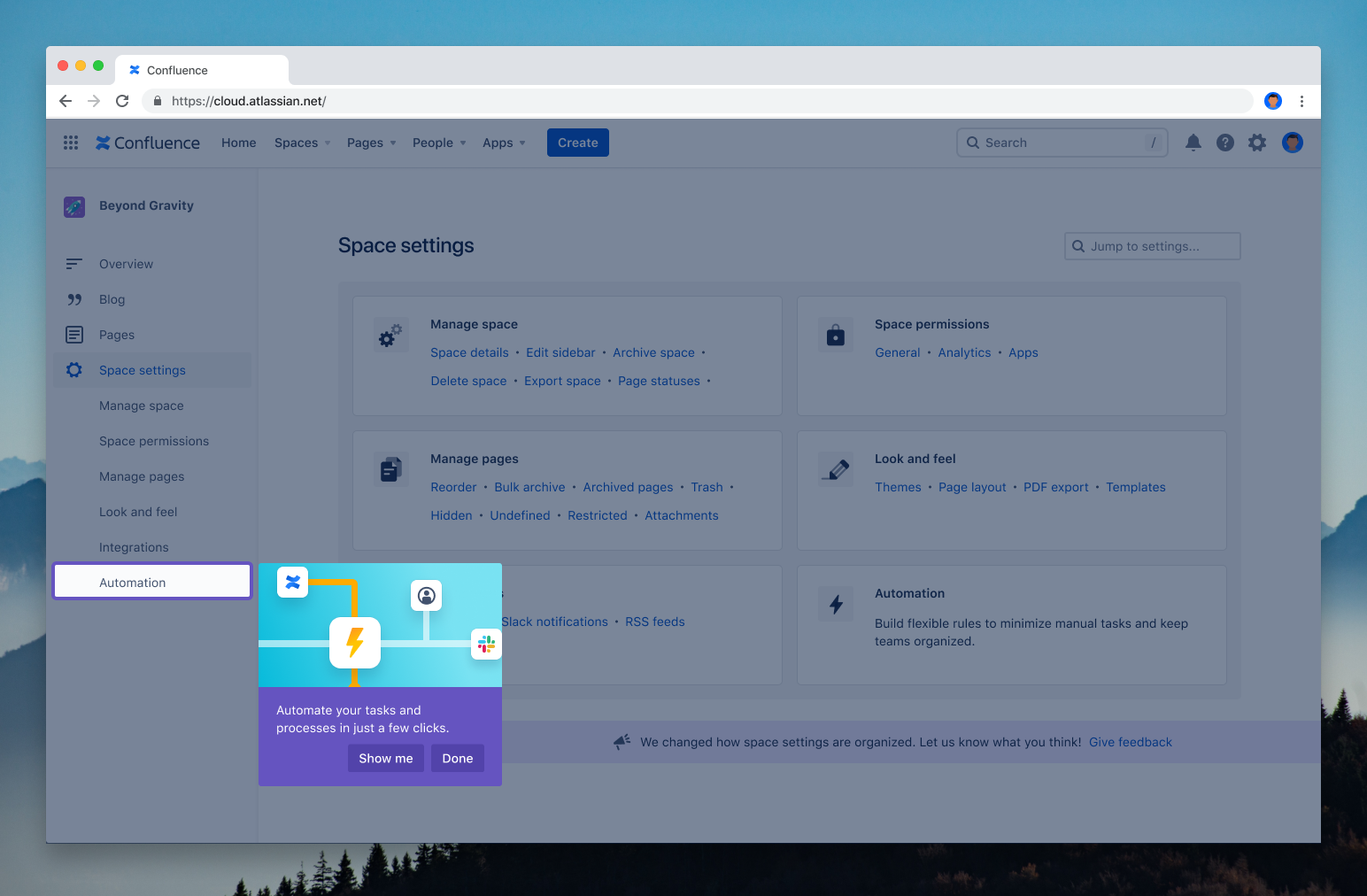Viewport: 1367px width, 896px height.
Task: Click your profile avatar
Action: tap(1292, 143)
